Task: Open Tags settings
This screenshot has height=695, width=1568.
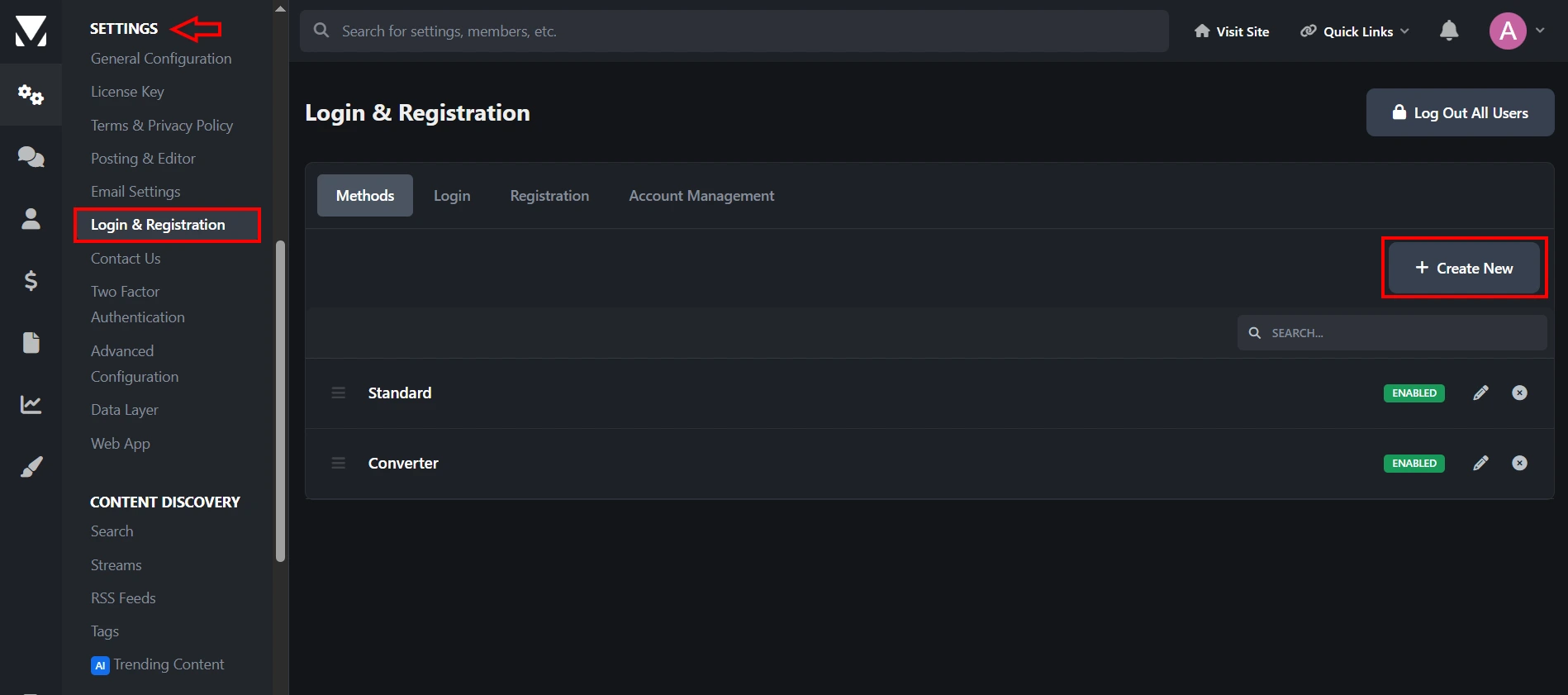Action: coord(105,631)
